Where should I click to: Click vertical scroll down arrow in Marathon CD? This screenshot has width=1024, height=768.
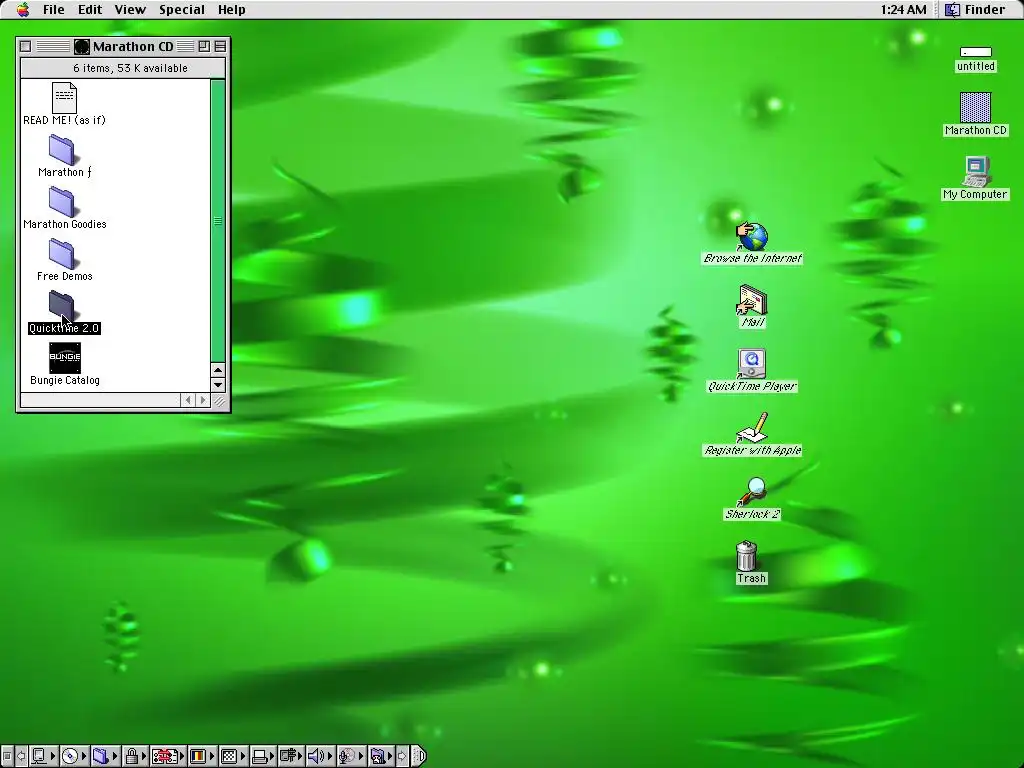(218, 384)
